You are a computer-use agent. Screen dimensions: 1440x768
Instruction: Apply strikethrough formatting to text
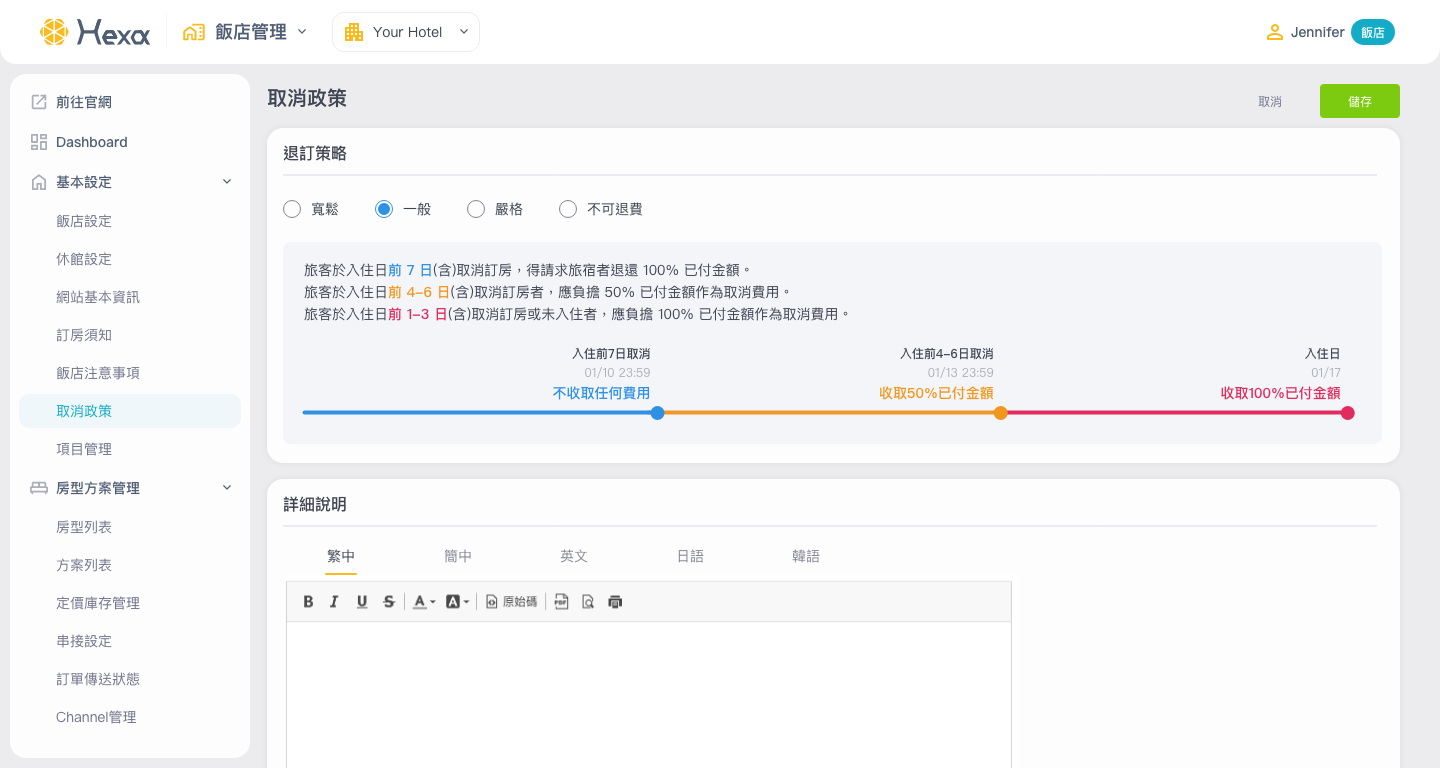[389, 602]
